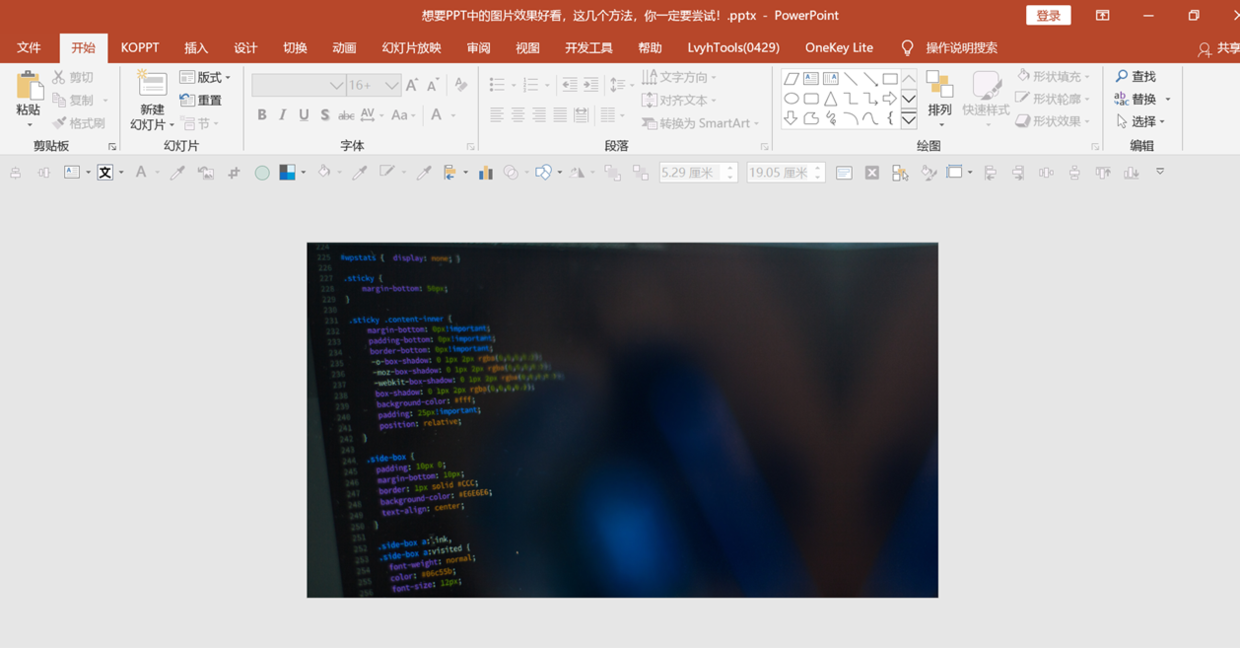
Task: Open the paste 粘贴 dropdown arrow
Action: coord(29,124)
